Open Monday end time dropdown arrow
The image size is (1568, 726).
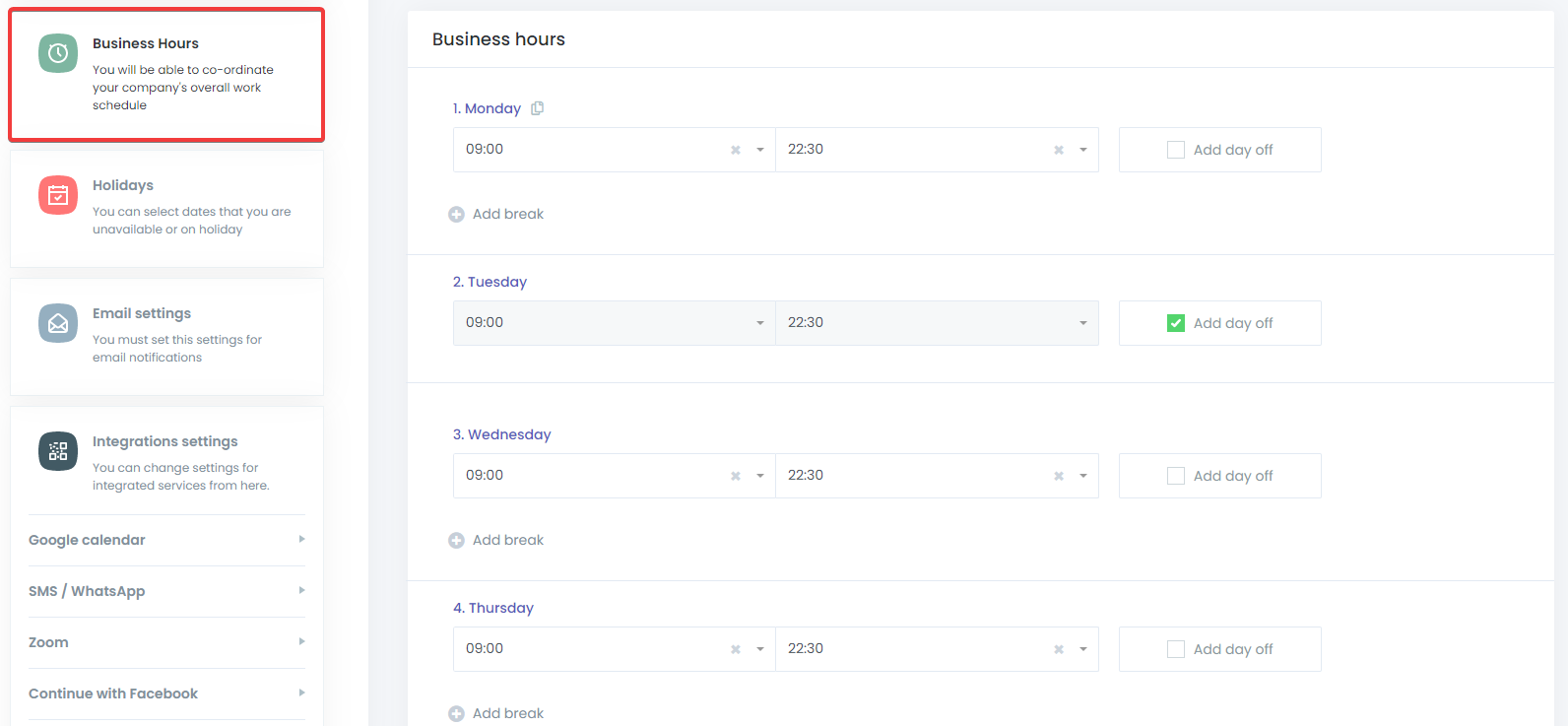tap(1083, 150)
